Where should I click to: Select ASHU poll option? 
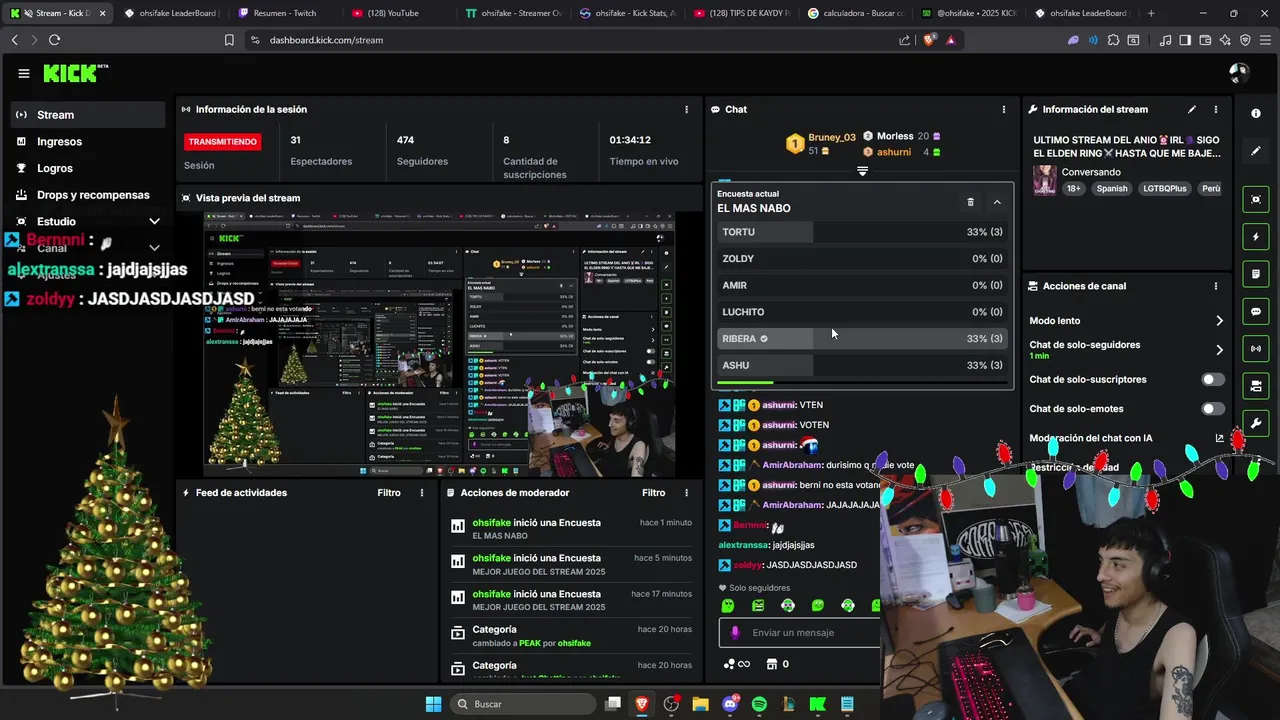coord(862,365)
